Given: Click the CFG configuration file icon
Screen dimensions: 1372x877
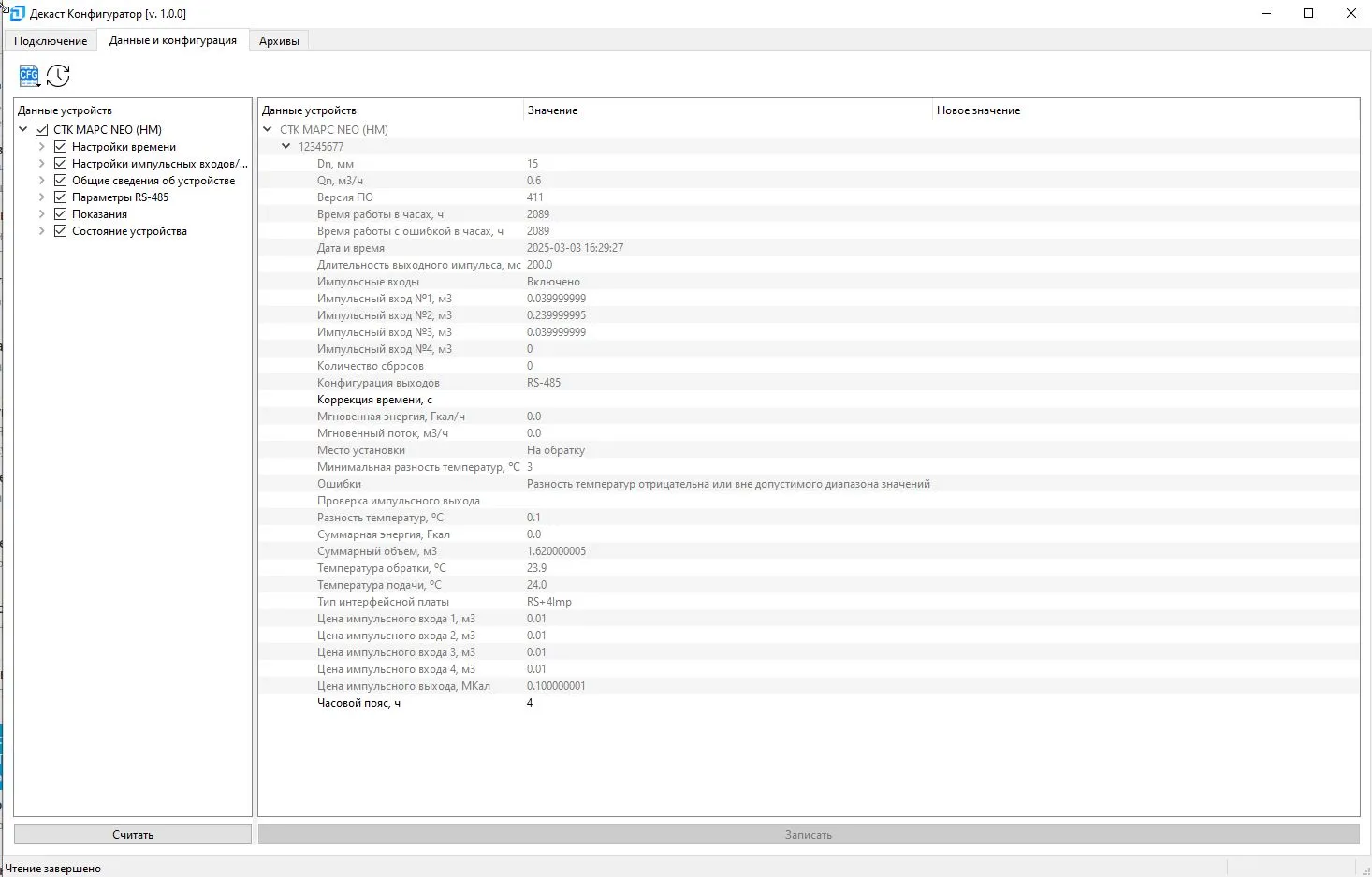Looking at the screenshot, I should coord(29,76).
